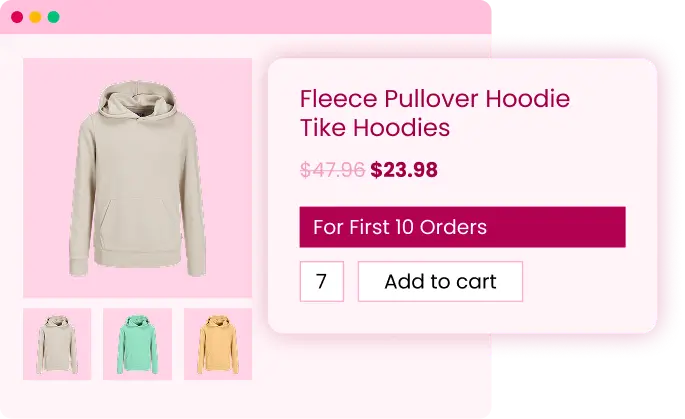Click the $23.98 sale price
Image resolution: width=685 pixels, height=419 pixels.
[x=404, y=170]
